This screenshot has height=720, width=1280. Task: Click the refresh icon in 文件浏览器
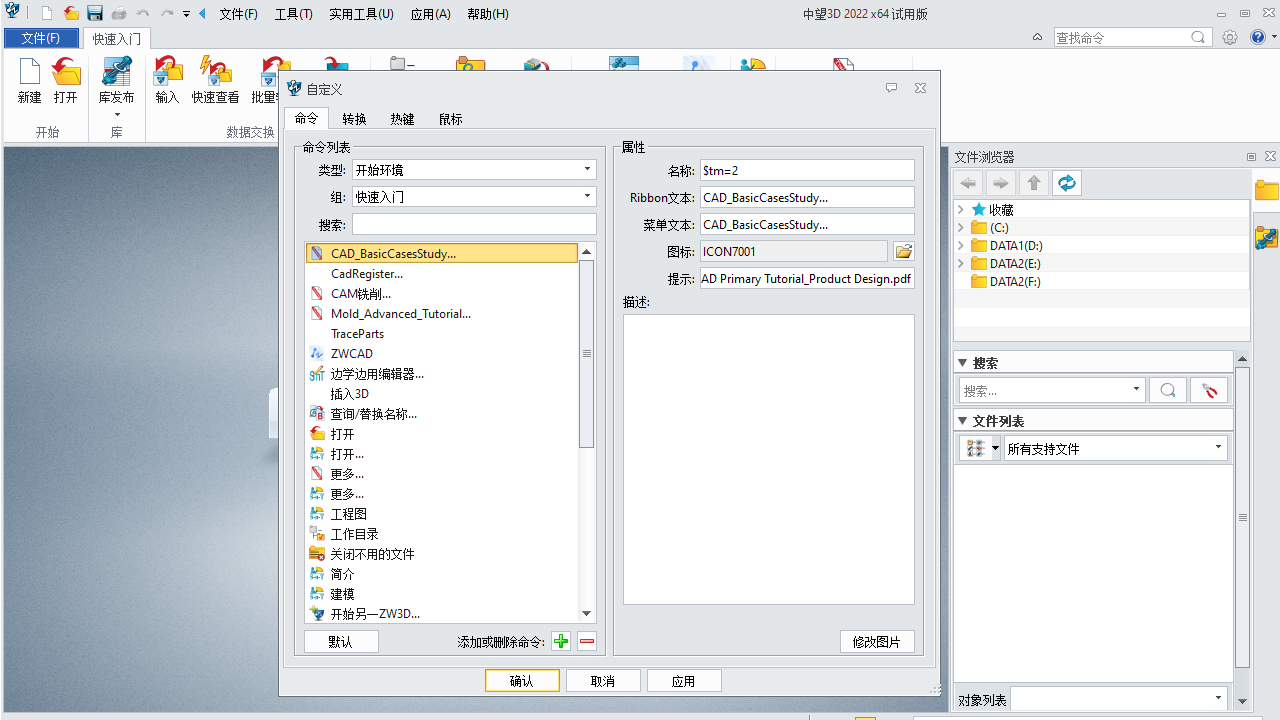coord(1066,183)
